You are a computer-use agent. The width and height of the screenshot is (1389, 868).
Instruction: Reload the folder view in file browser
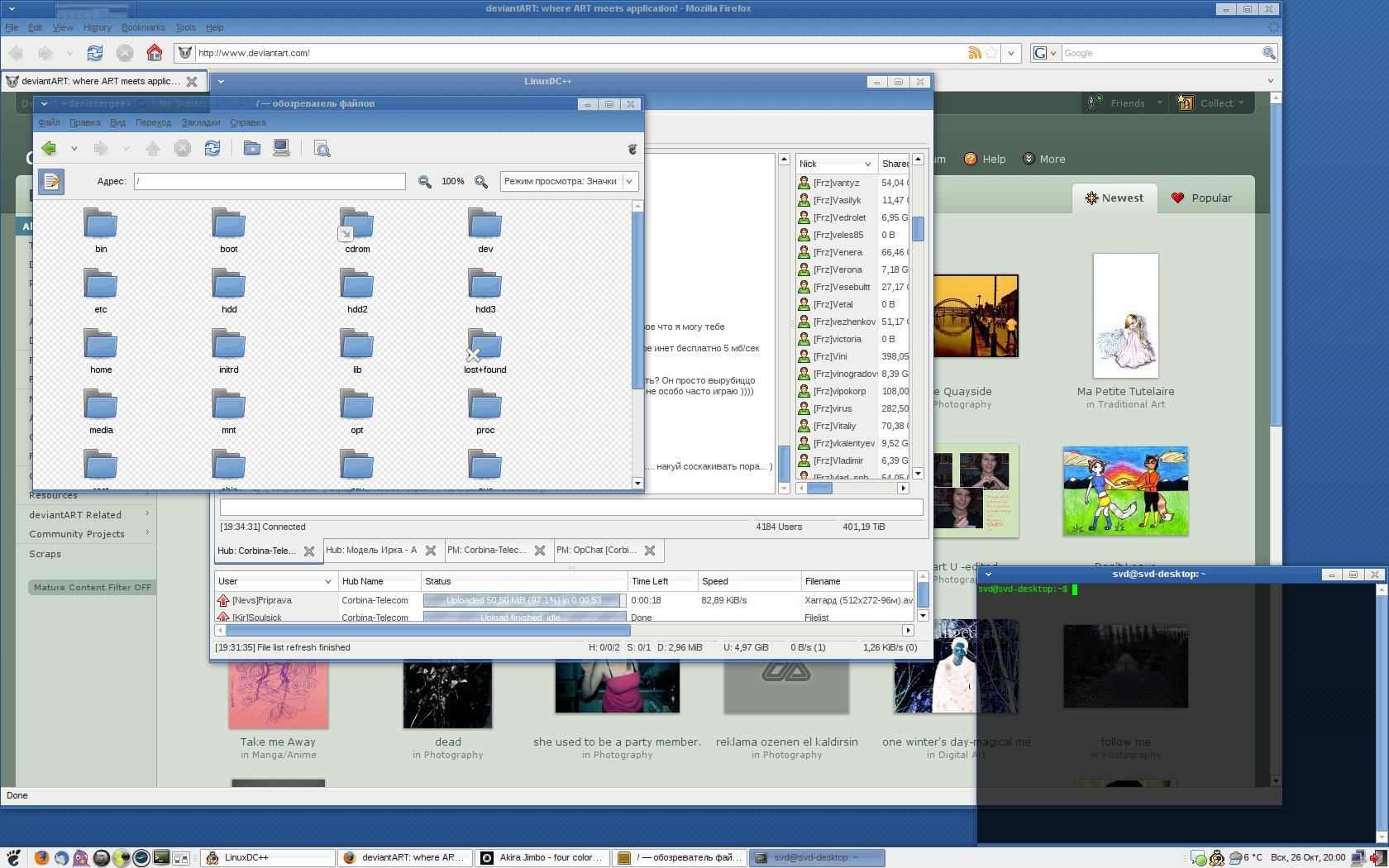212,149
